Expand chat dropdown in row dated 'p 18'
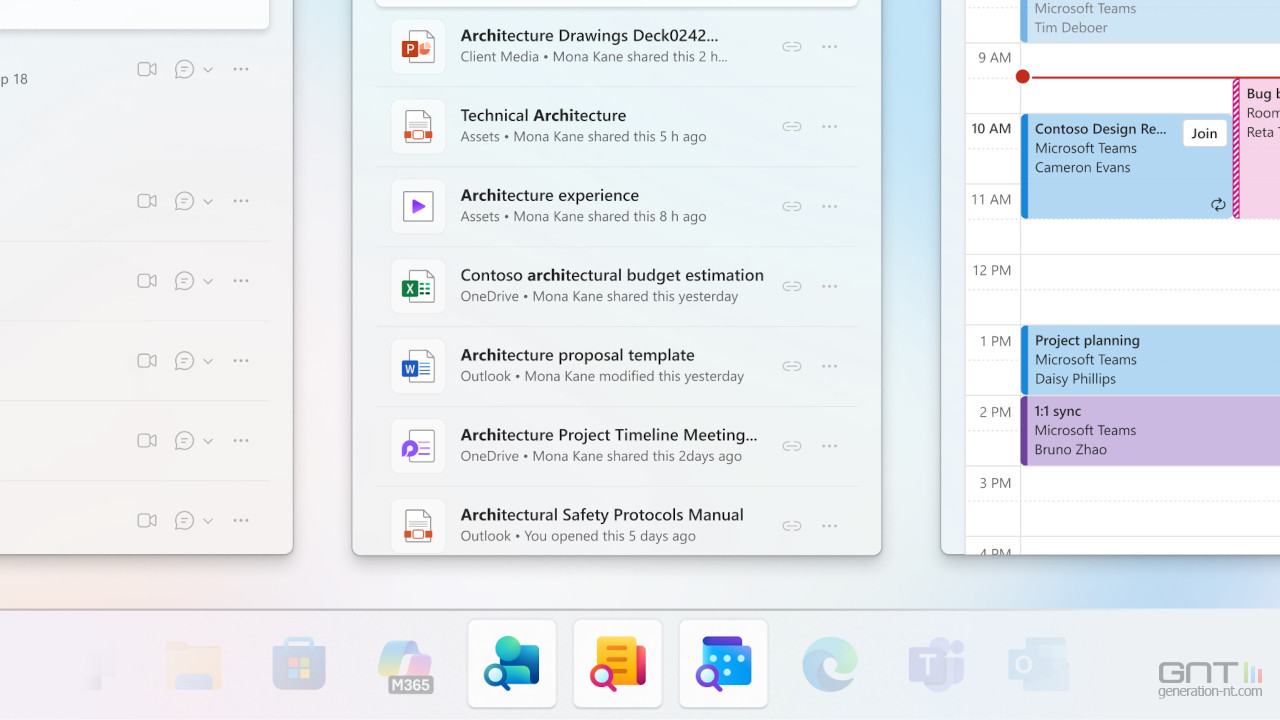 [208, 70]
